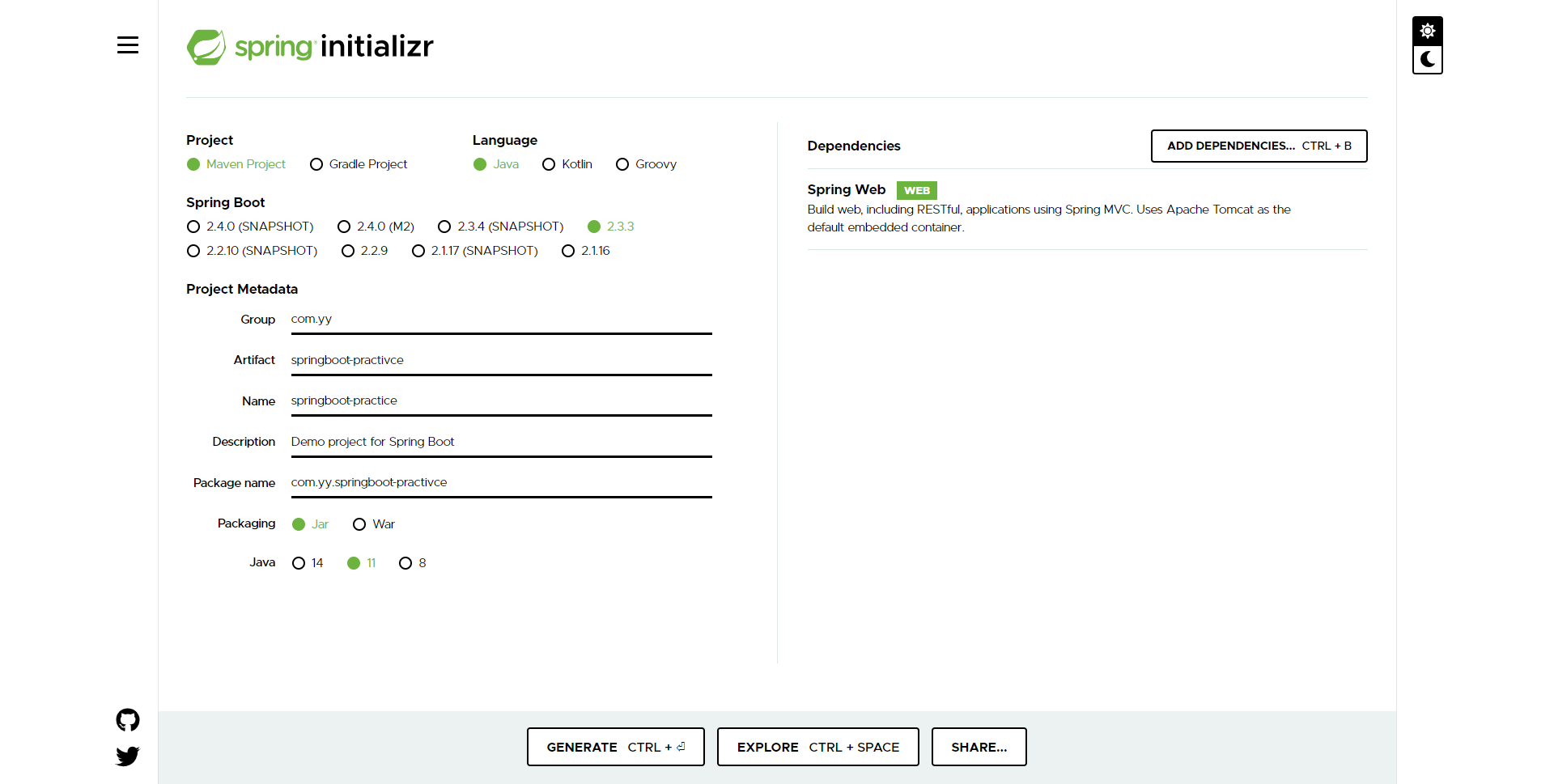The width and height of the screenshot is (1554, 784).
Task: Edit the Description field
Action: coord(502,442)
